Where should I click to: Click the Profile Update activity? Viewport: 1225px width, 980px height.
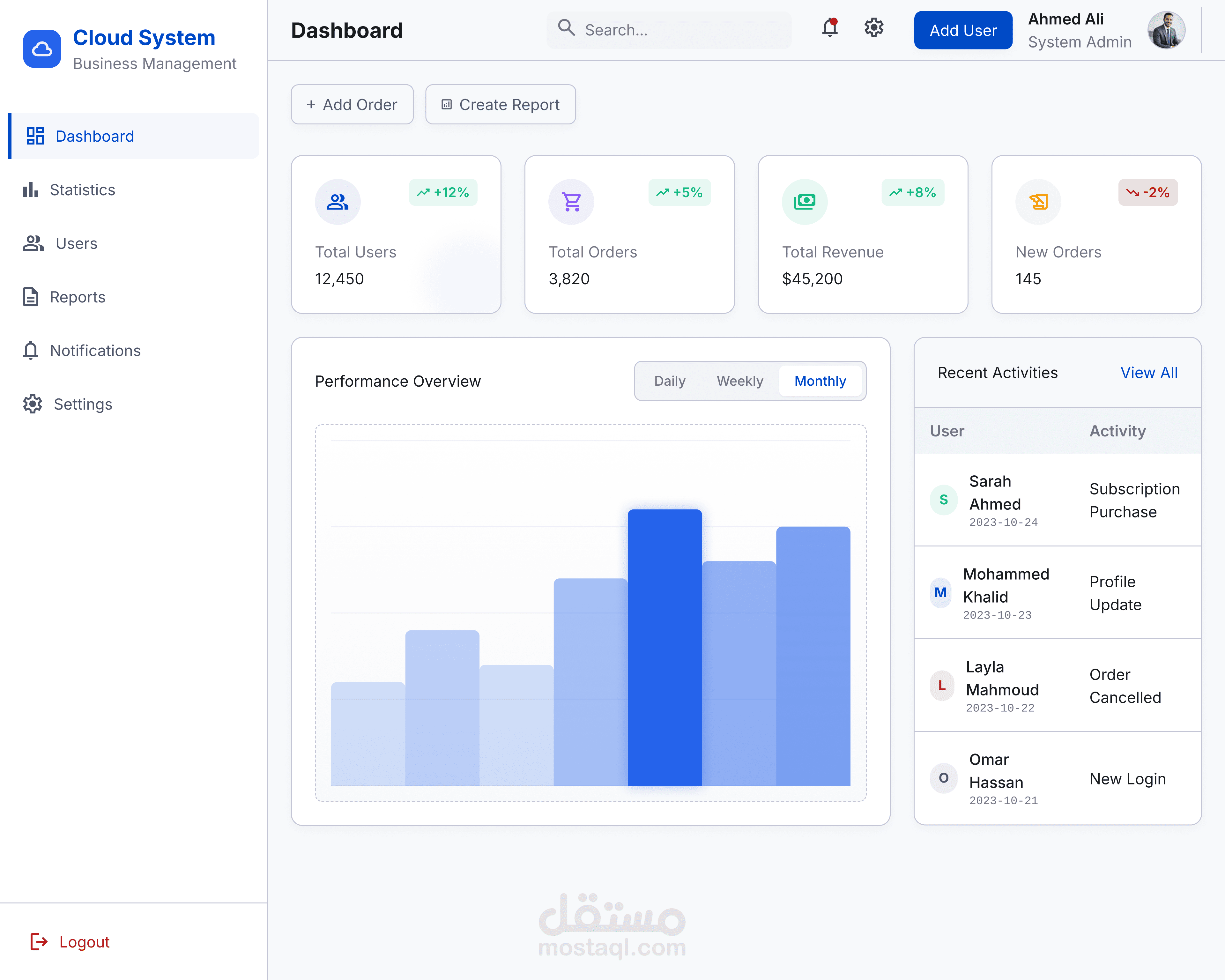coord(1115,593)
